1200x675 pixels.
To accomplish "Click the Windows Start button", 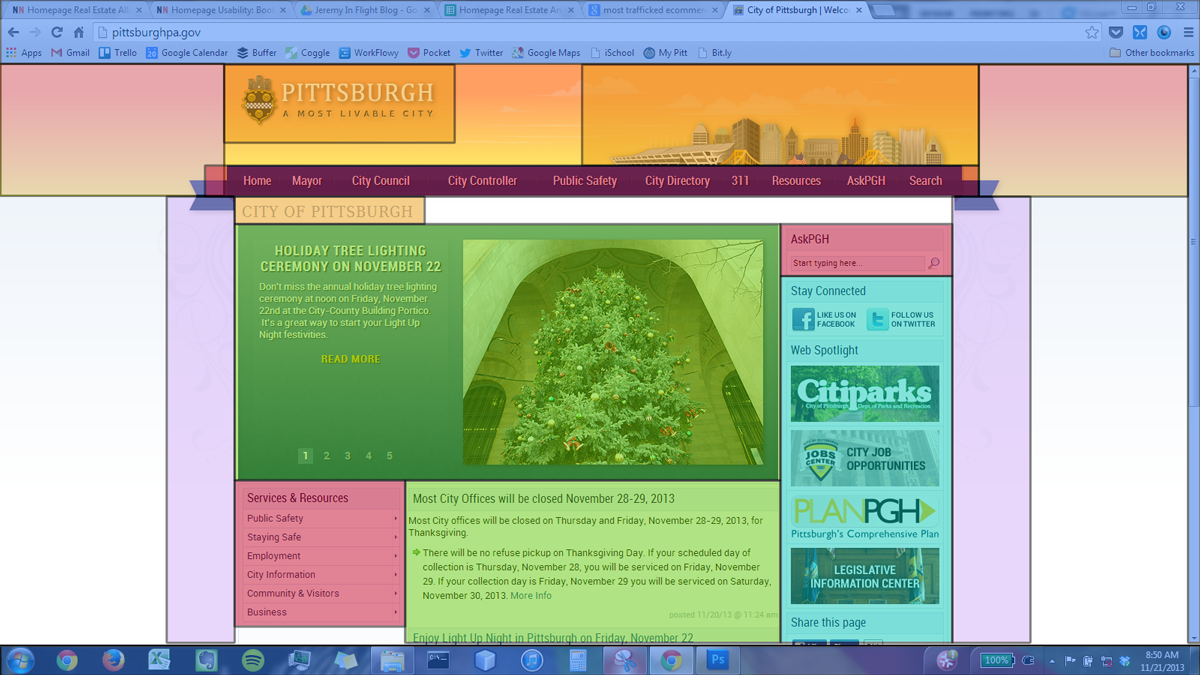I will pos(20,660).
